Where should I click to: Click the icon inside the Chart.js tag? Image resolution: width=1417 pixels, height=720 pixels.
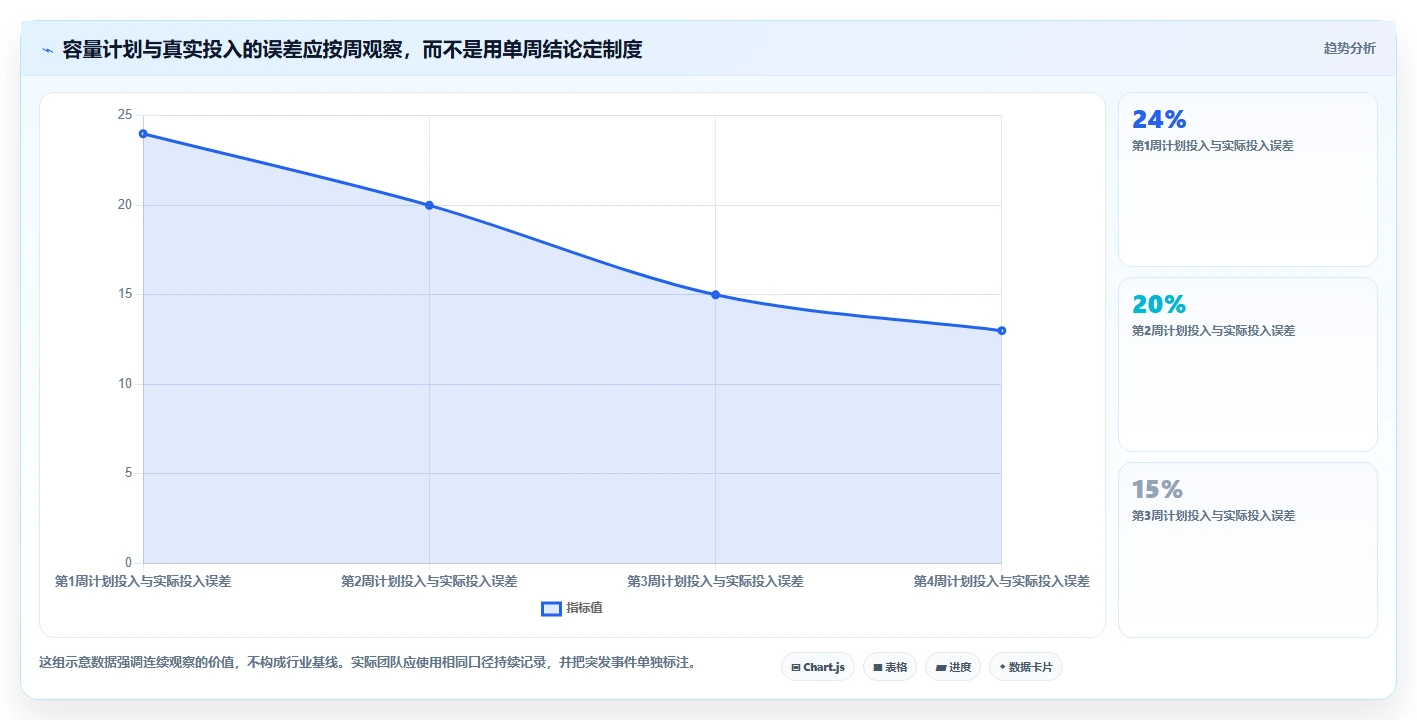pyautogui.click(x=796, y=667)
